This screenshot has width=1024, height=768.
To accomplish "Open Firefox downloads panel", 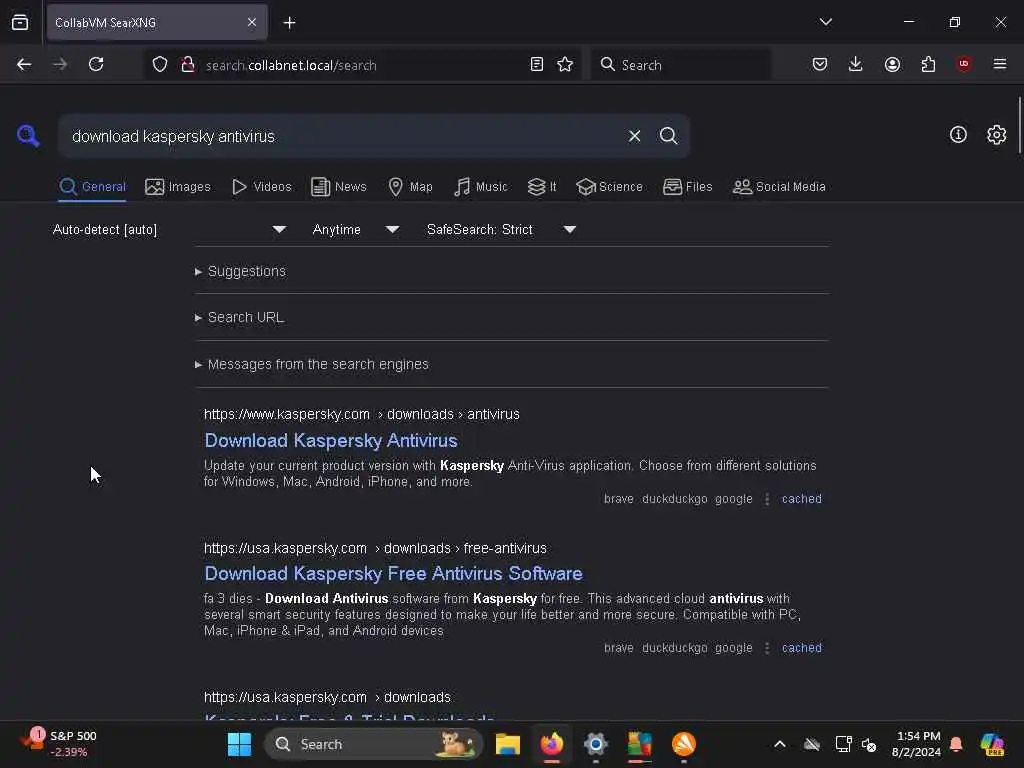I will 856,65.
